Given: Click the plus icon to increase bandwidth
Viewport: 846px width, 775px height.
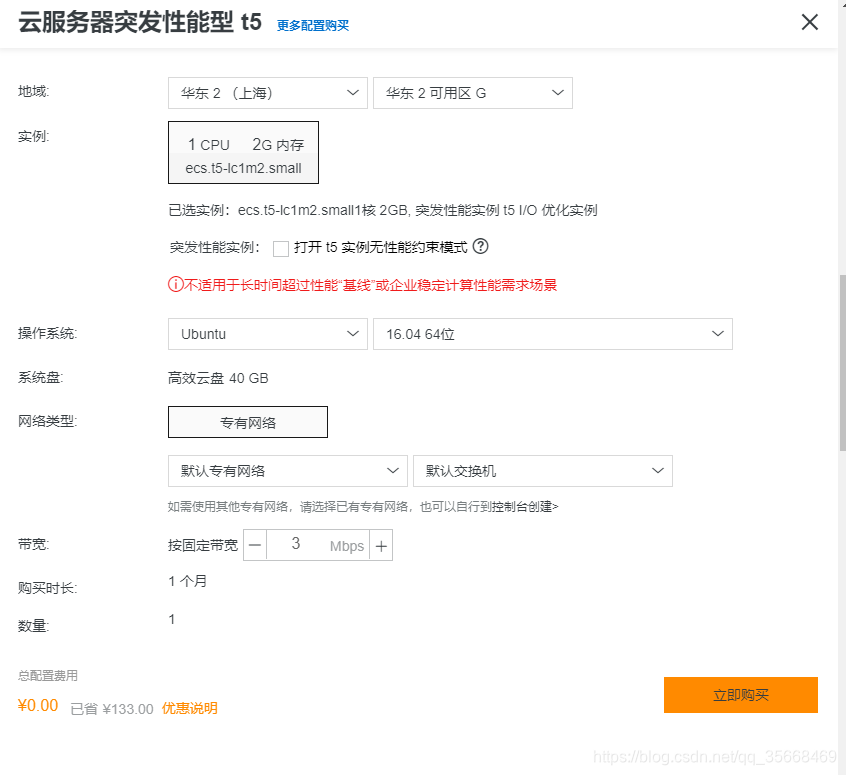Looking at the screenshot, I should click(381, 545).
